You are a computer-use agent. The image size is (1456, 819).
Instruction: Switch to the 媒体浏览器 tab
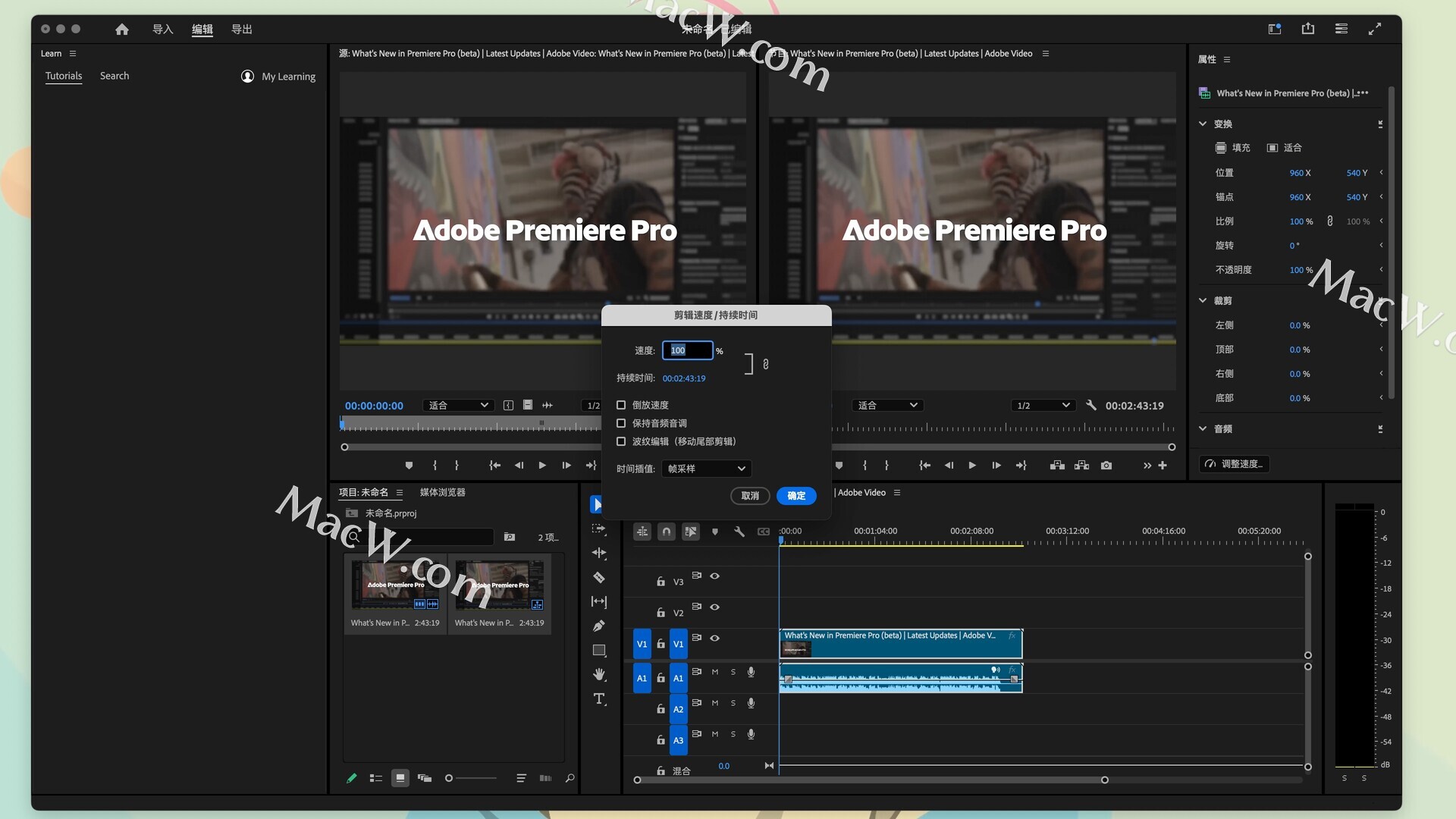(443, 492)
